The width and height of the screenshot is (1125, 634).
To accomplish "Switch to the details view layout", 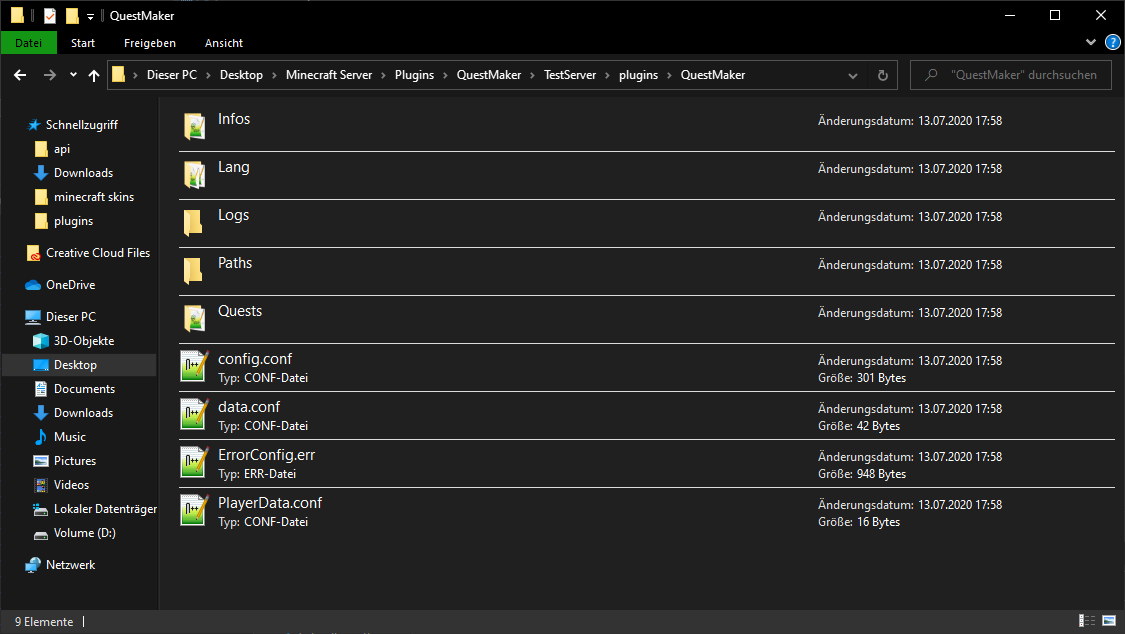I will (x=1086, y=622).
